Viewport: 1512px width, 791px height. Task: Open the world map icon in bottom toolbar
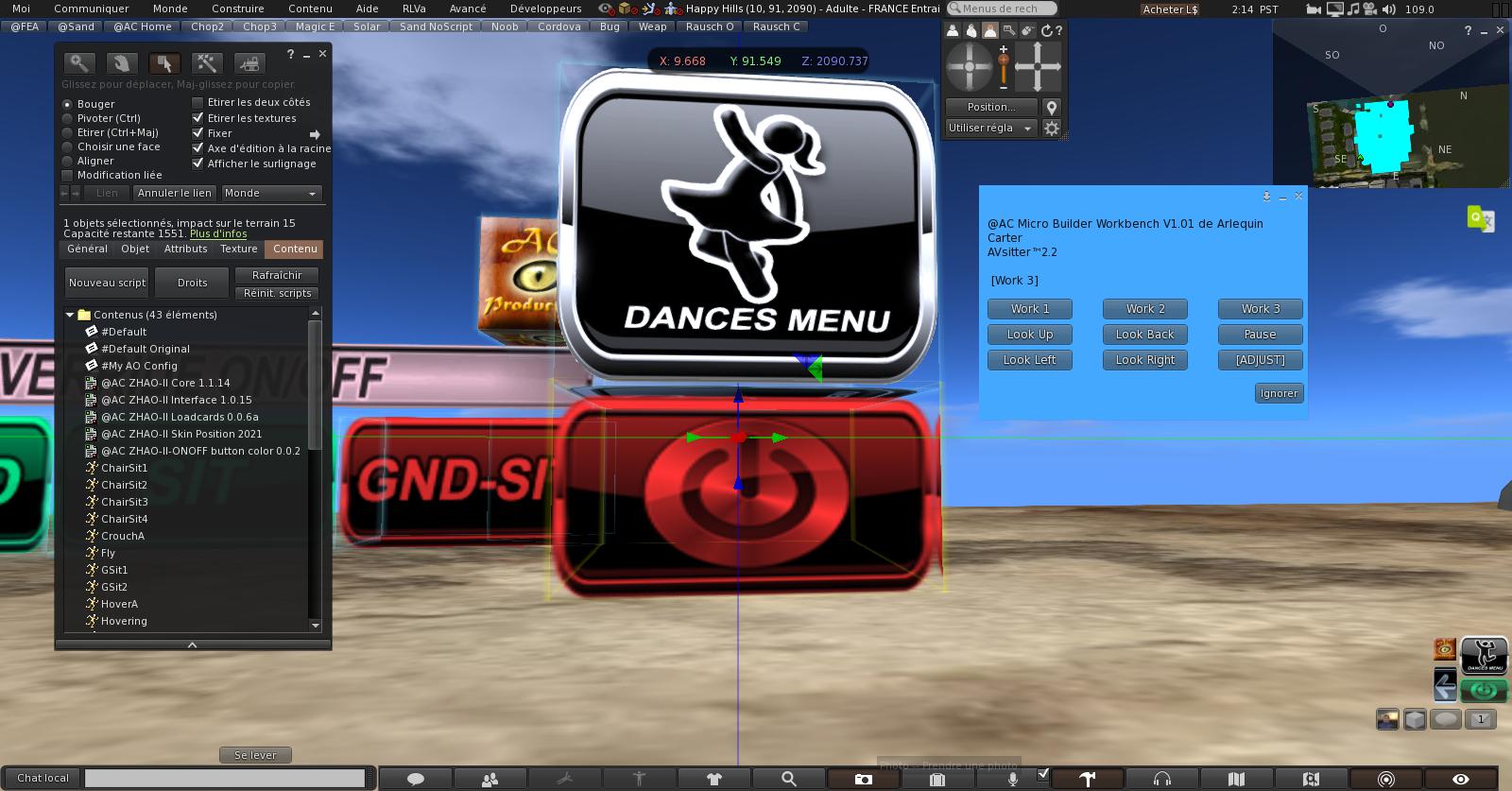1236,779
